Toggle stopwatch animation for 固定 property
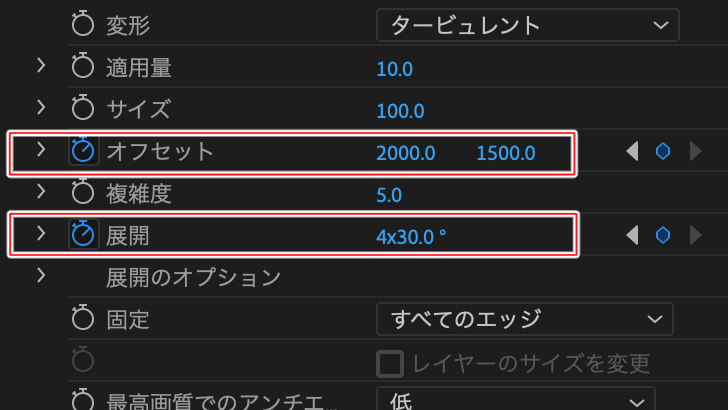This screenshot has height=410, width=728. pyautogui.click(x=83, y=318)
